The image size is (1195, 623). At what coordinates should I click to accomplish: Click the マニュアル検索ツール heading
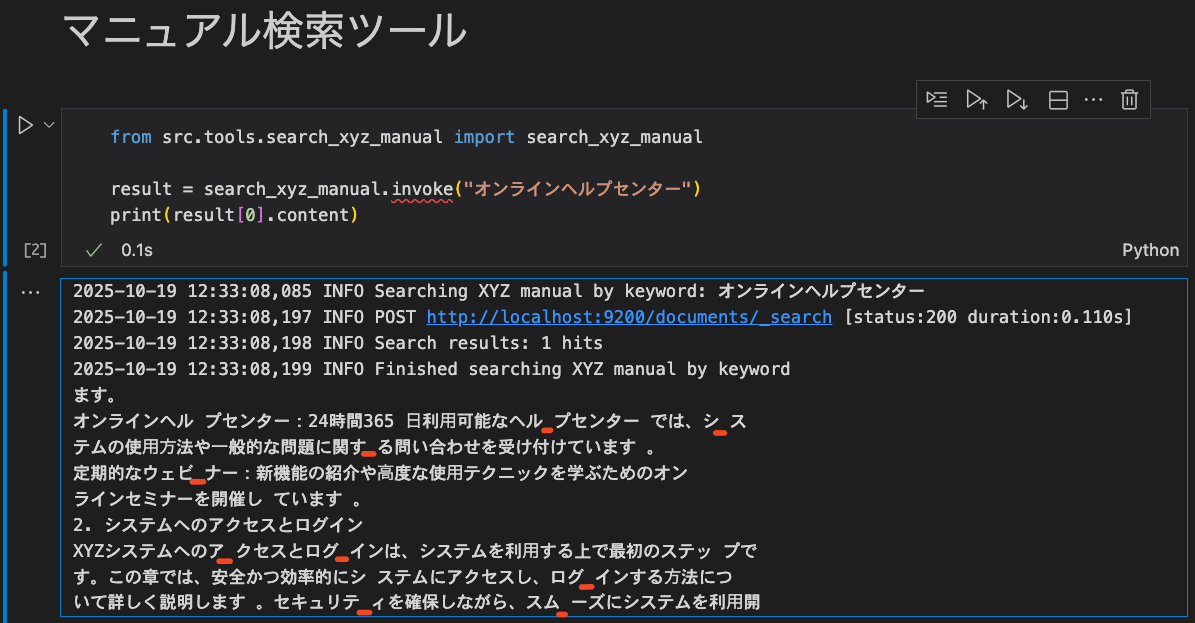point(264,32)
